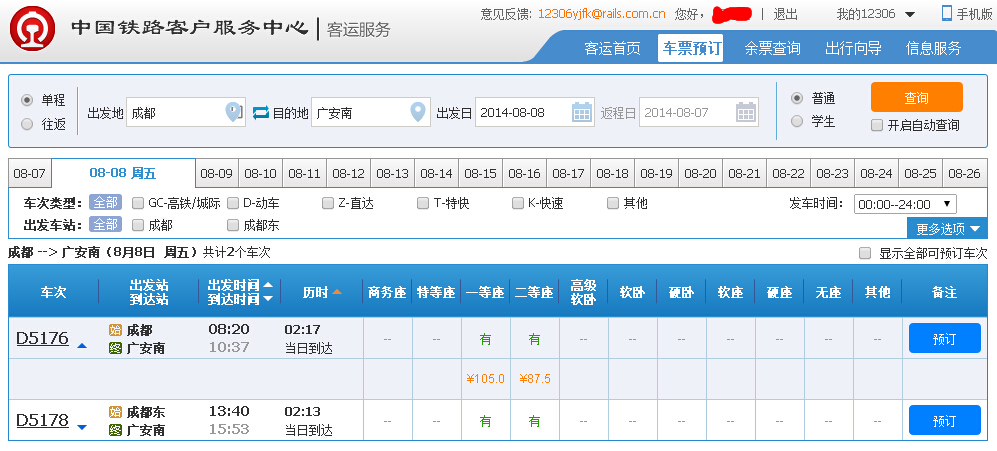Open the departure date calendar icon
The image size is (997, 451).
point(582,112)
